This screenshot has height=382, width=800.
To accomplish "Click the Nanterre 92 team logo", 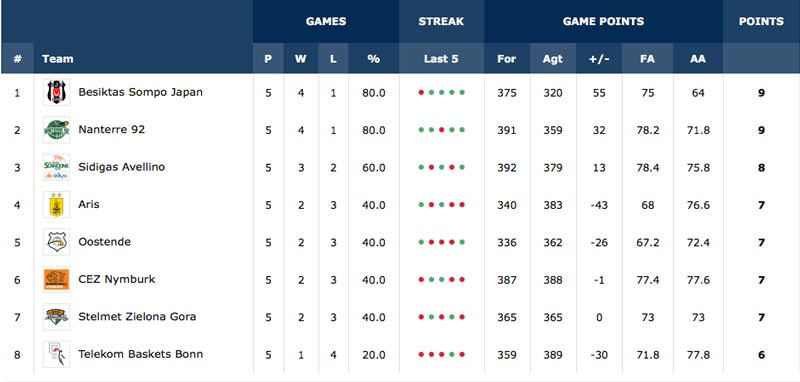I will 56,130.
